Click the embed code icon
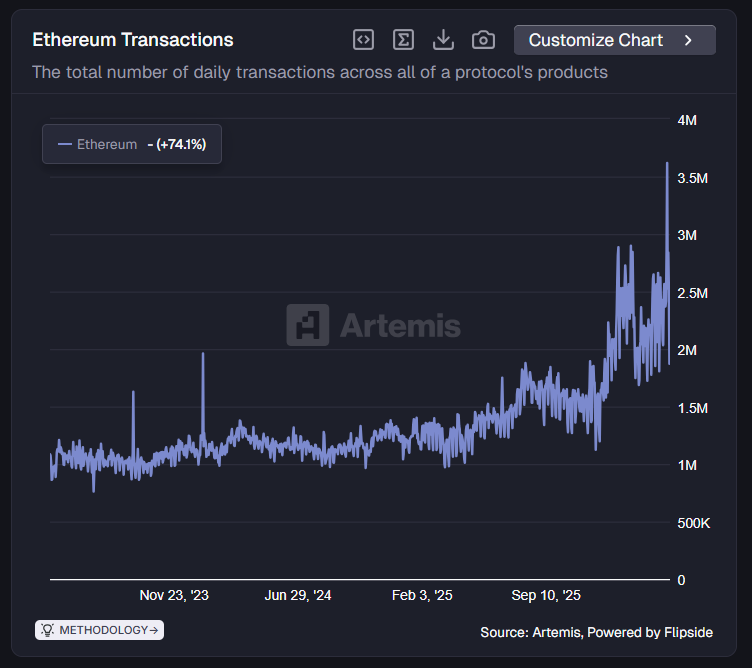Viewport: 752px width, 668px height. click(x=364, y=40)
